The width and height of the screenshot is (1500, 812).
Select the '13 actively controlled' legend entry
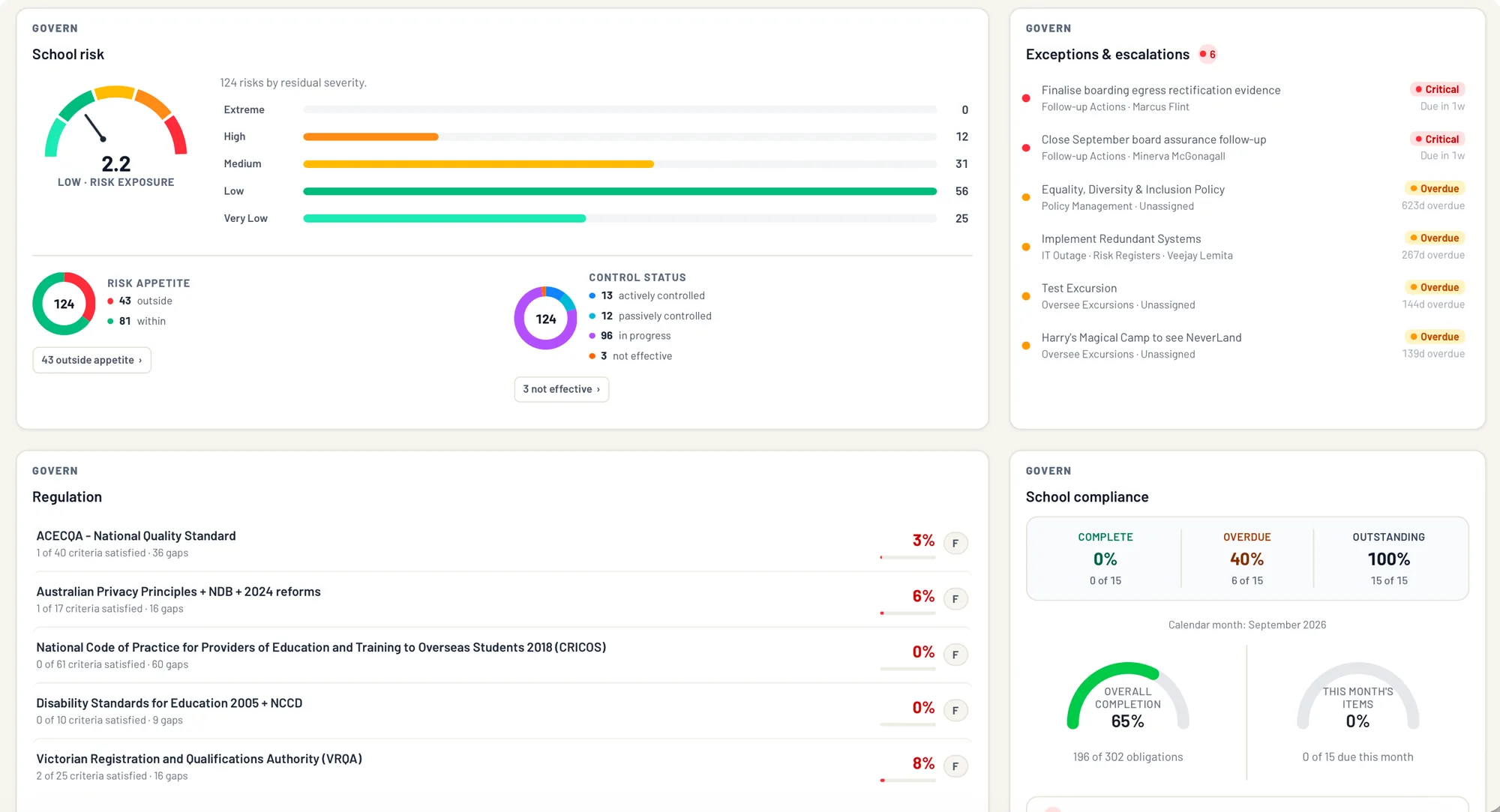point(647,295)
